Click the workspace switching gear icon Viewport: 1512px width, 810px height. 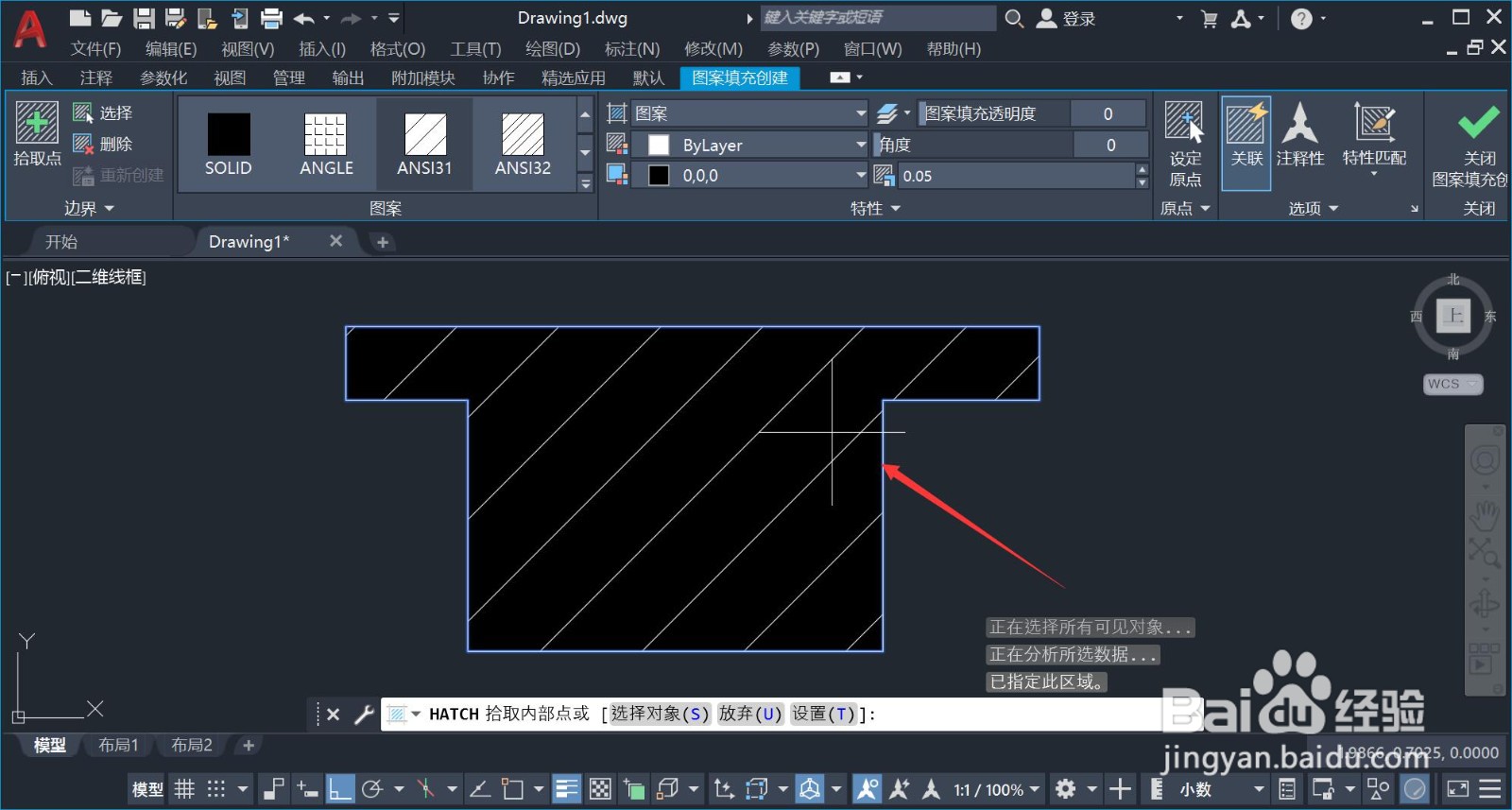point(1066,788)
